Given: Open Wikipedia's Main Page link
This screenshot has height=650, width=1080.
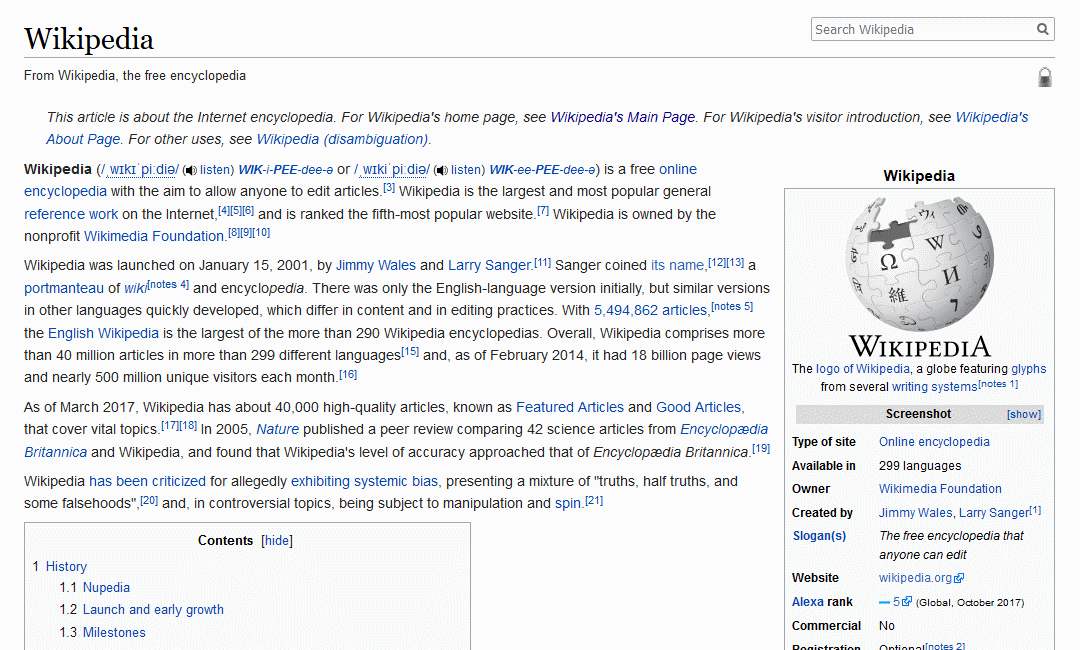Looking at the screenshot, I should pos(623,117).
